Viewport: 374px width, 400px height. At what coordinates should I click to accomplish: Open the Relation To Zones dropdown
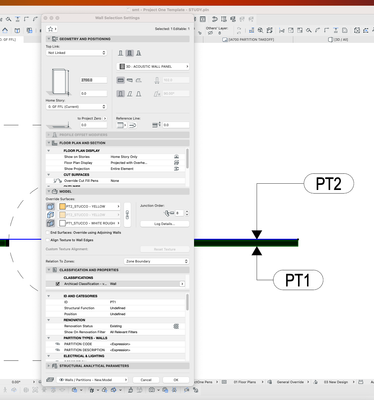[156, 261]
